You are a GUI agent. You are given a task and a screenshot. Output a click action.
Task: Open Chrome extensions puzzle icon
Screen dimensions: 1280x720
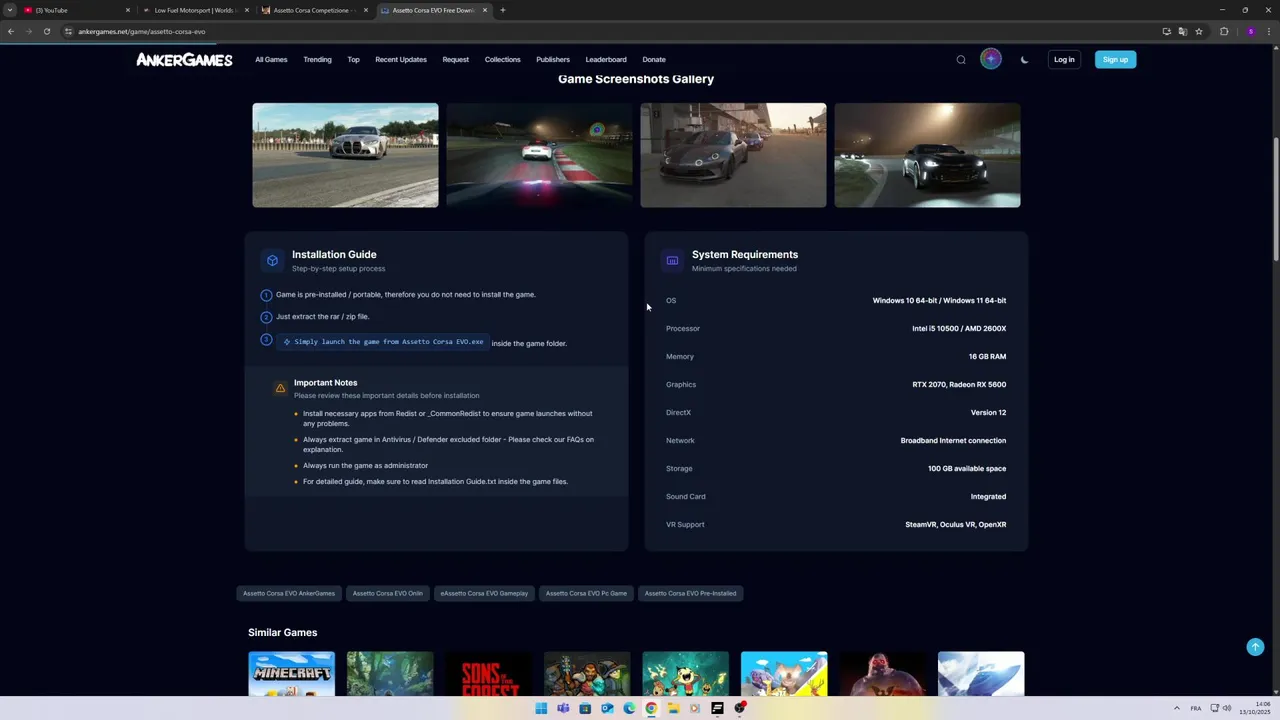(x=1224, y=31)
